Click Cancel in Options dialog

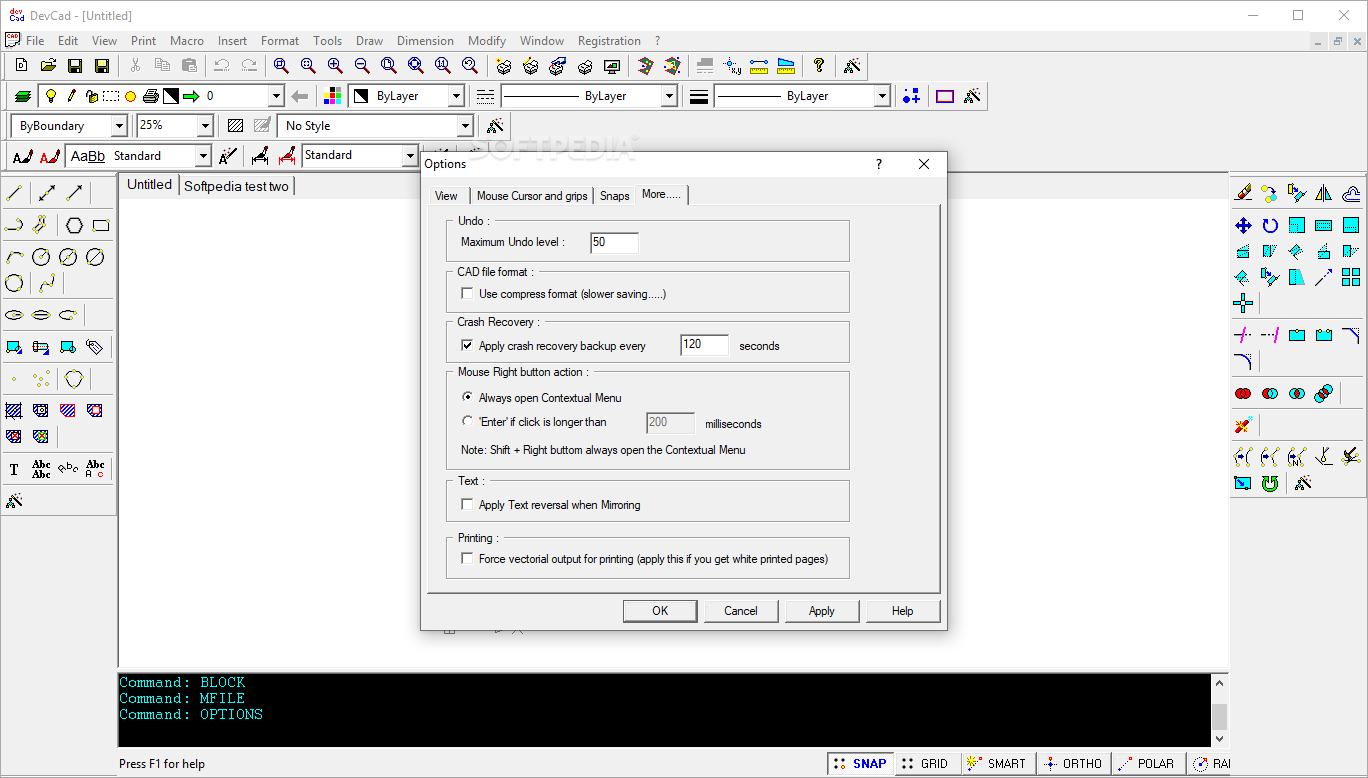click(x=741, y=611)
